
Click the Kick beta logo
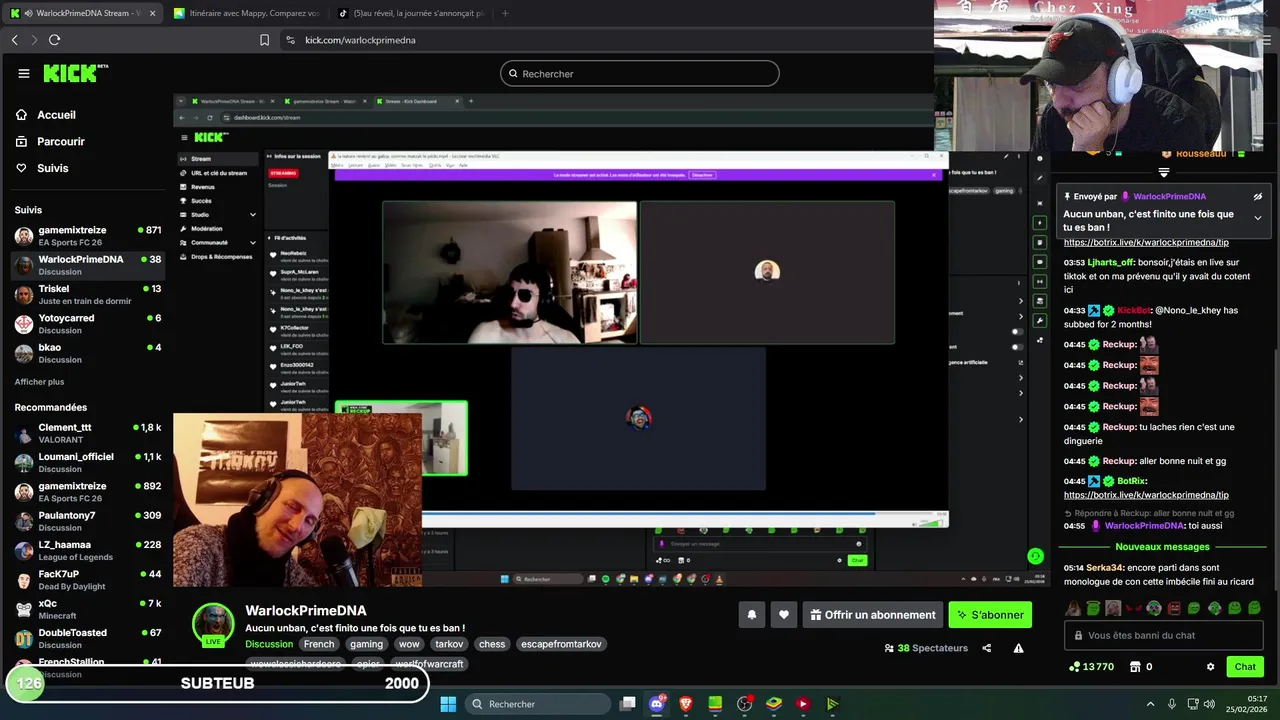(x=76, y=73)
